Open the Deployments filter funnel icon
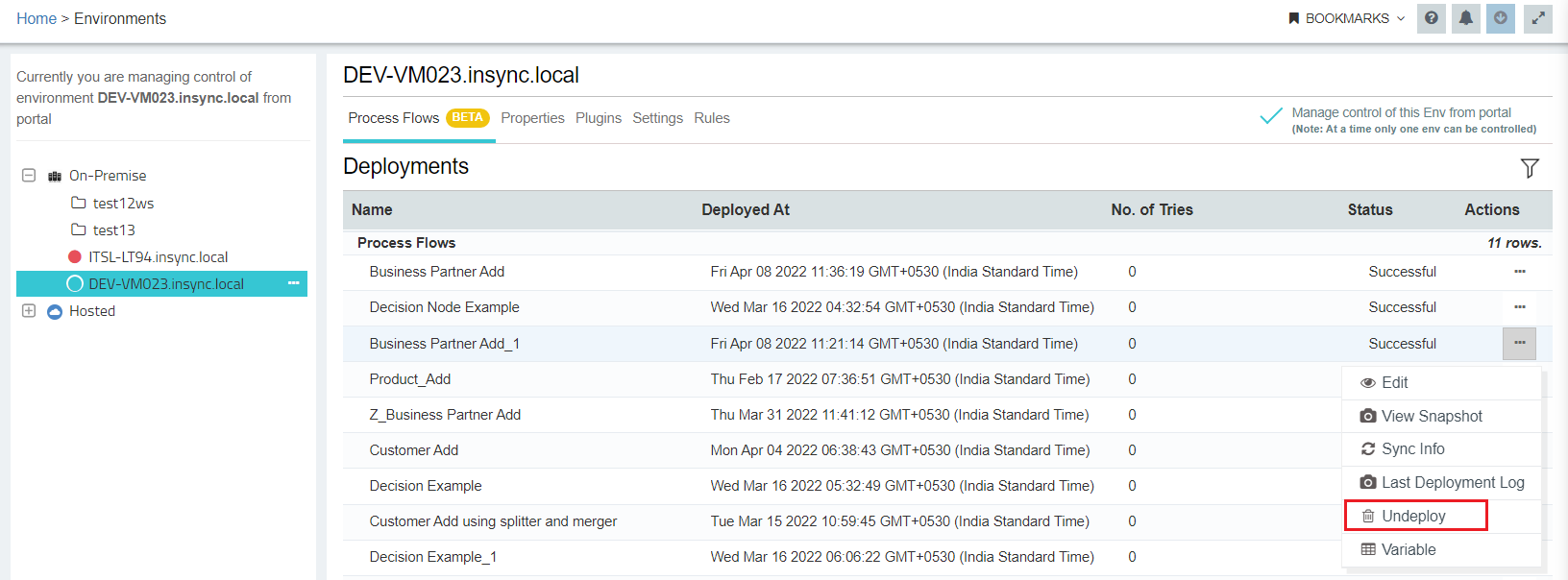 [1530, 168]
